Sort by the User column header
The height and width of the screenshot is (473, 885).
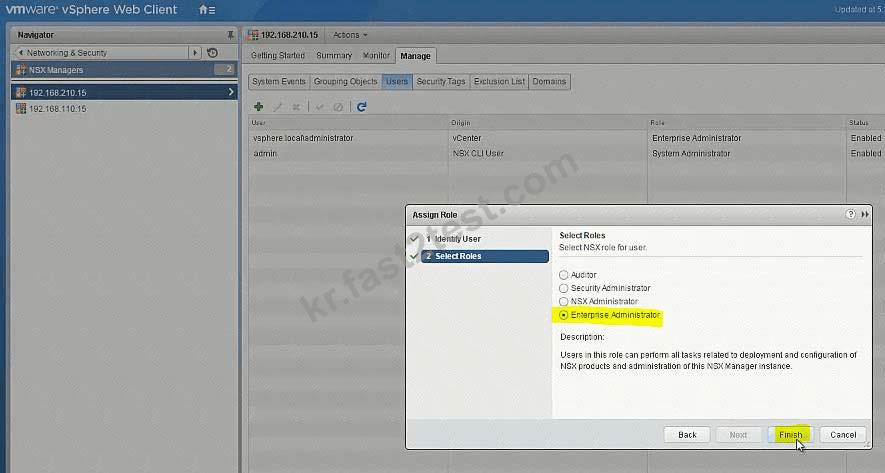tap(348, 122)
